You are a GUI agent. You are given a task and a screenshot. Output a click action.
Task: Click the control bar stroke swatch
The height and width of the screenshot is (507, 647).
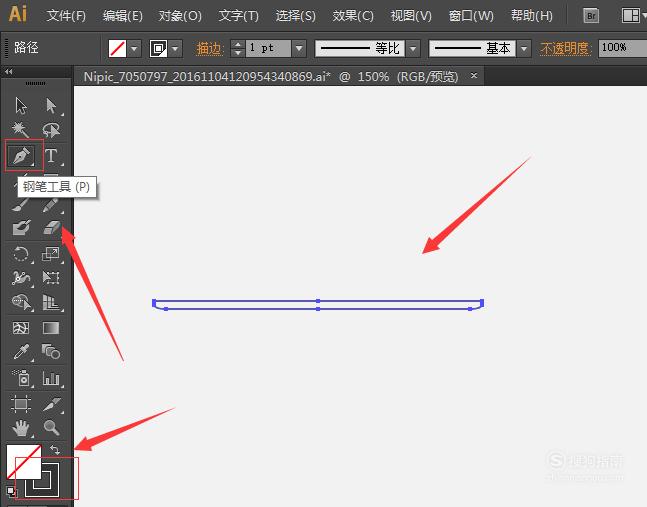[158, 49]
